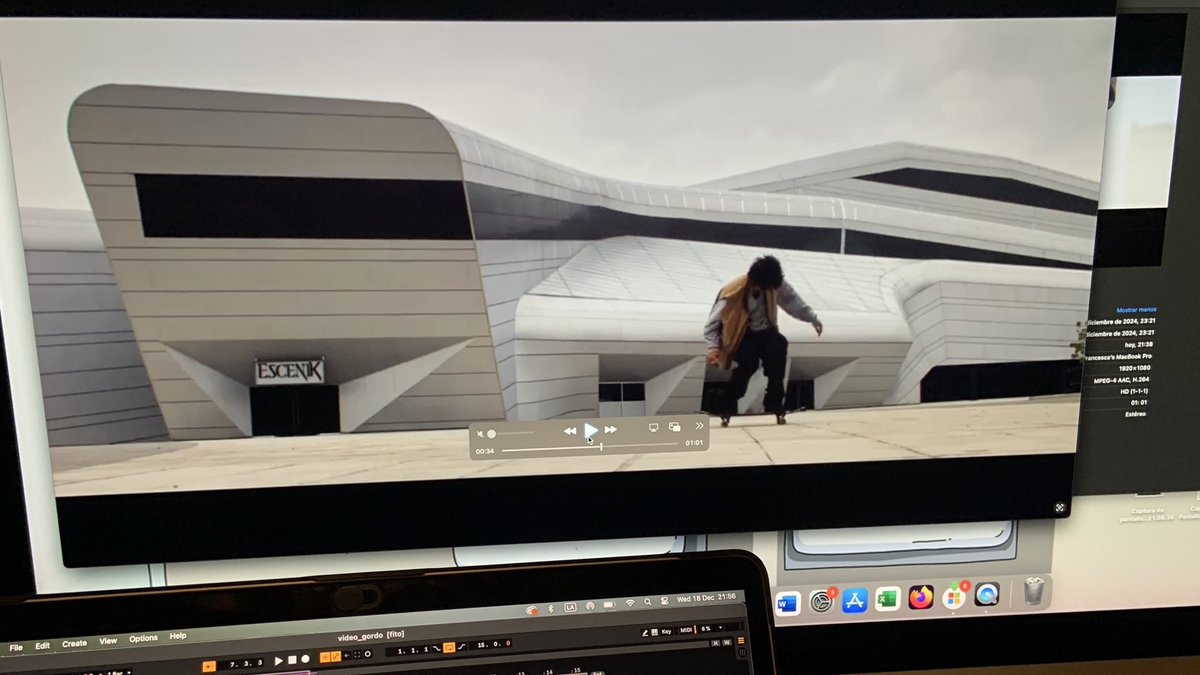This screenshot has width=1200, height=675.
Task: Collapse info with Mostrar menos link
Action: pyautogui.click(x=1135, y=311)
